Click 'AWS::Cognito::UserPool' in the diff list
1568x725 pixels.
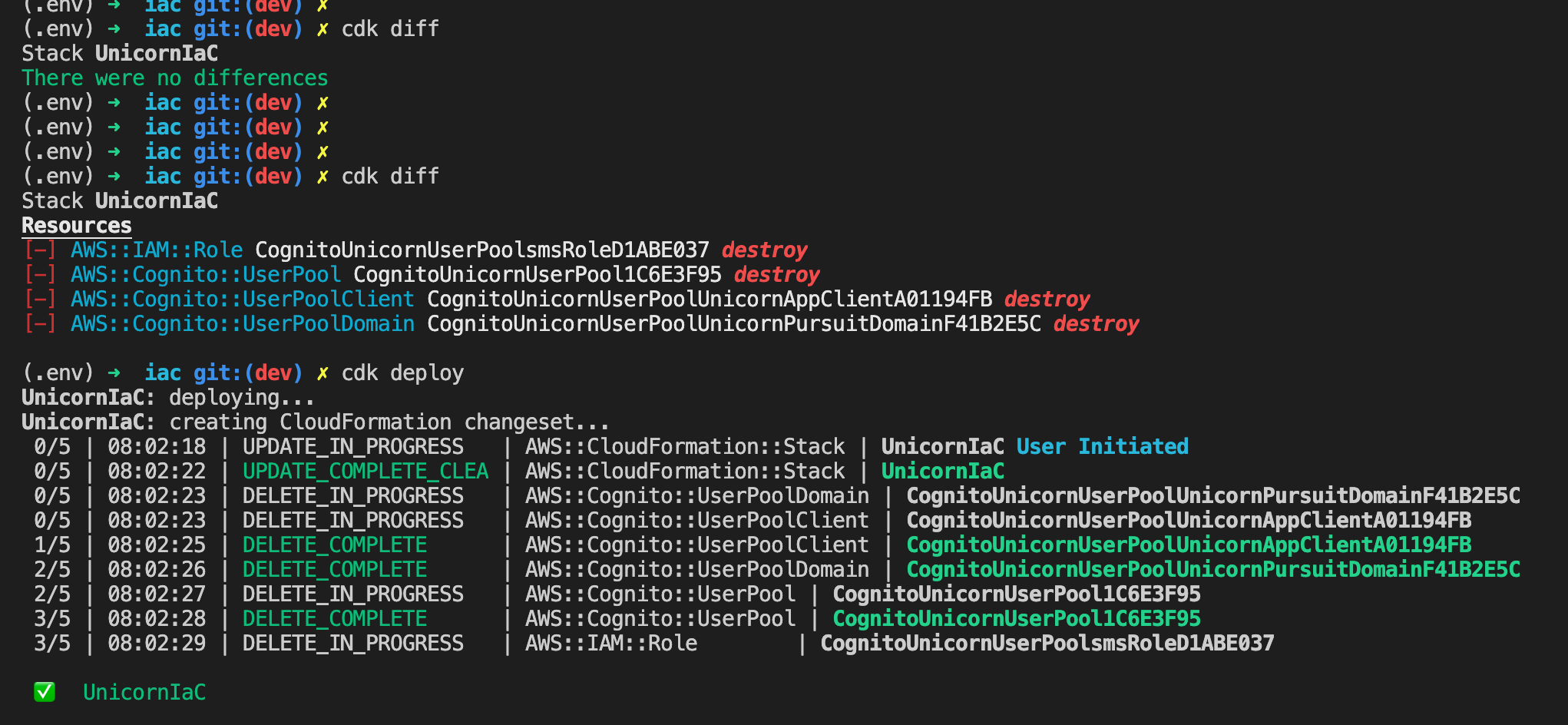(x=206, y=275)
